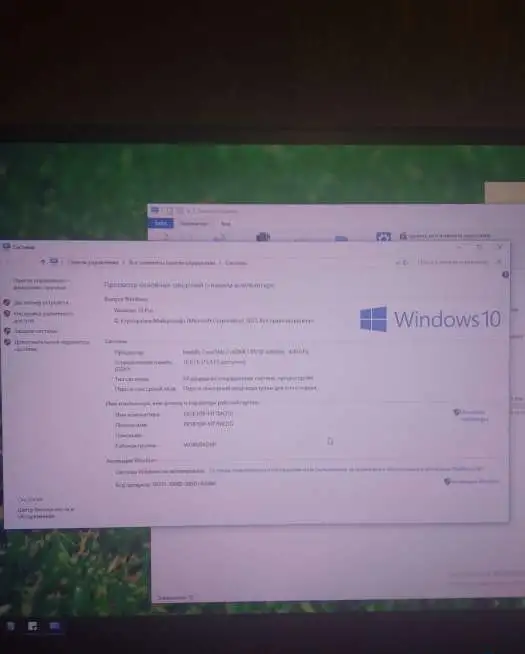Click the computer icon in breadcrumb bar

53,262
